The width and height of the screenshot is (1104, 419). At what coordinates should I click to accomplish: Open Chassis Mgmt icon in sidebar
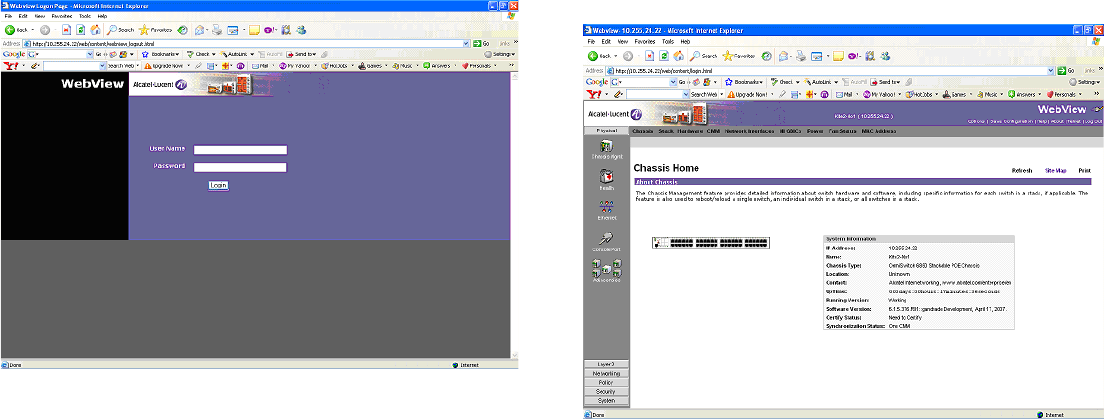[x=607, y=148]
